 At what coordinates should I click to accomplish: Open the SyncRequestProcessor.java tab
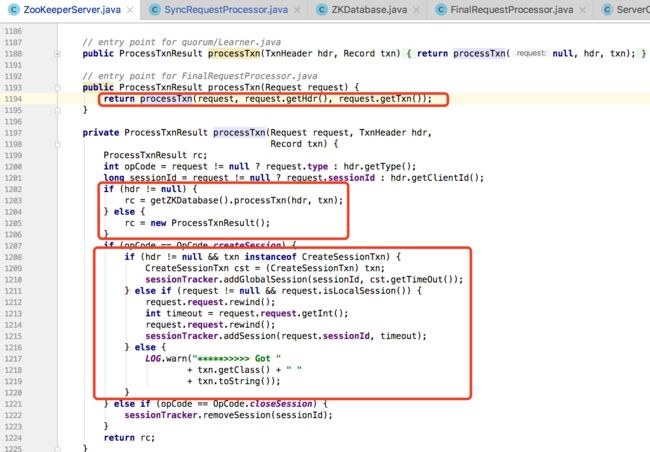click(226, 10)
